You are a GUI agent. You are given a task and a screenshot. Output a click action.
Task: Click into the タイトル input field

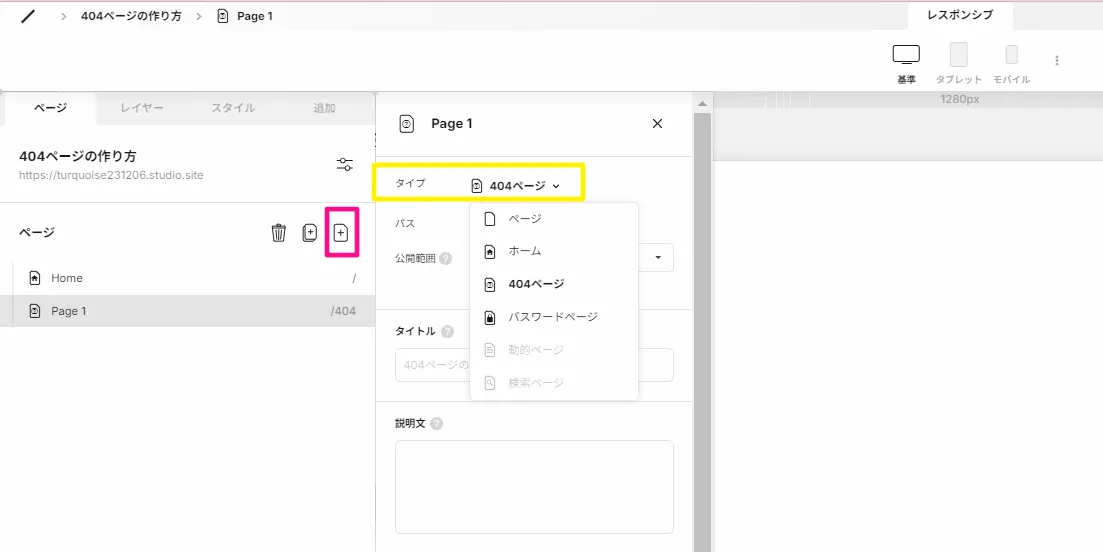[535, 365]
